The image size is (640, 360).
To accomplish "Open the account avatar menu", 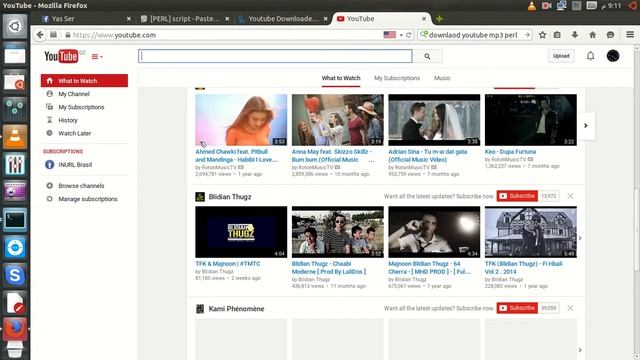I will 613,56.
